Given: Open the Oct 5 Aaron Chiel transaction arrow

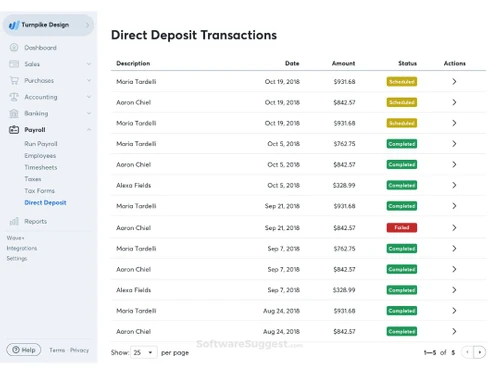Looking at the screenshot, I should click(x=454, y=164).
